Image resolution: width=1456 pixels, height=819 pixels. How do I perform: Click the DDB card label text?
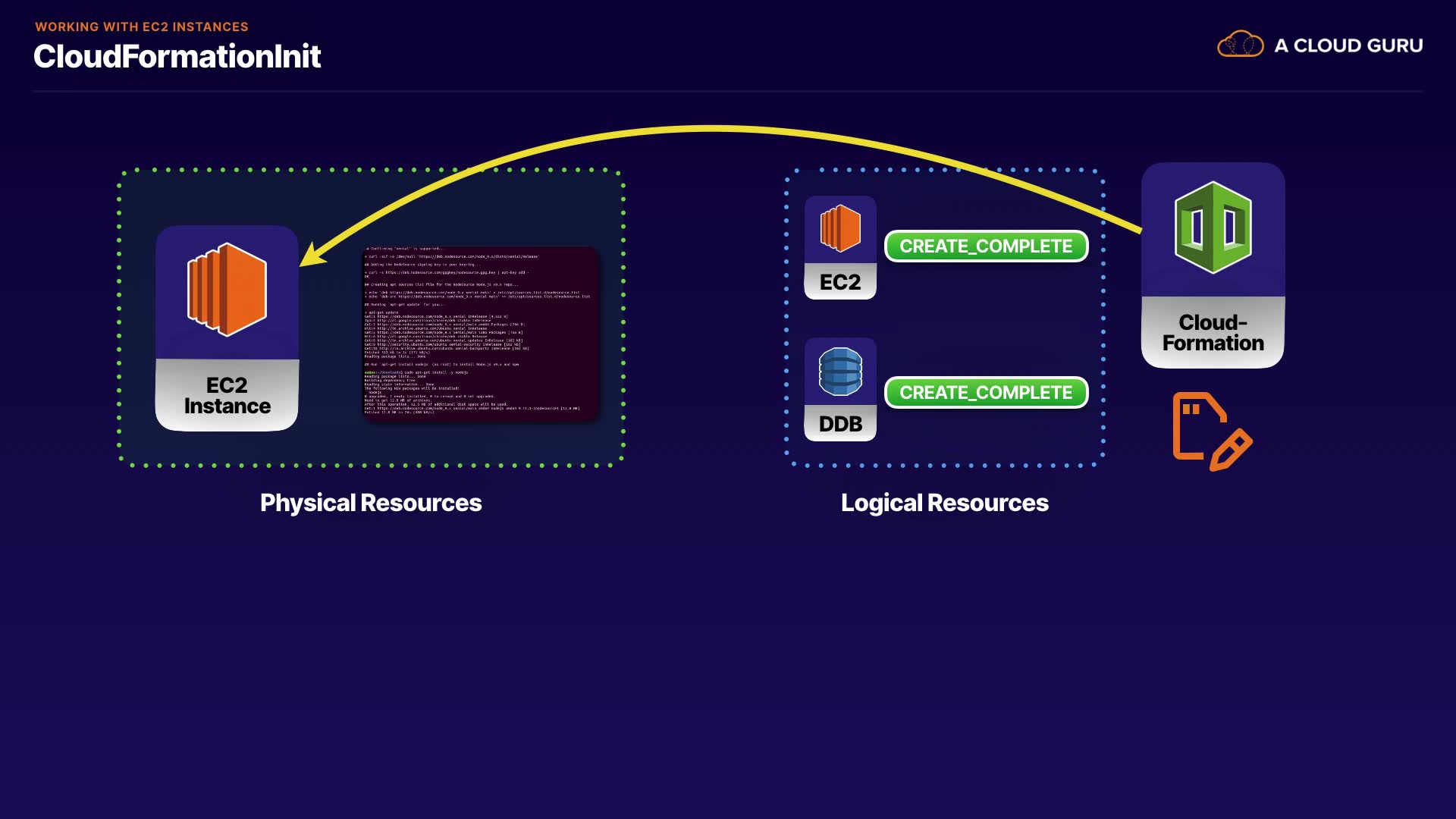pos(840,424)
